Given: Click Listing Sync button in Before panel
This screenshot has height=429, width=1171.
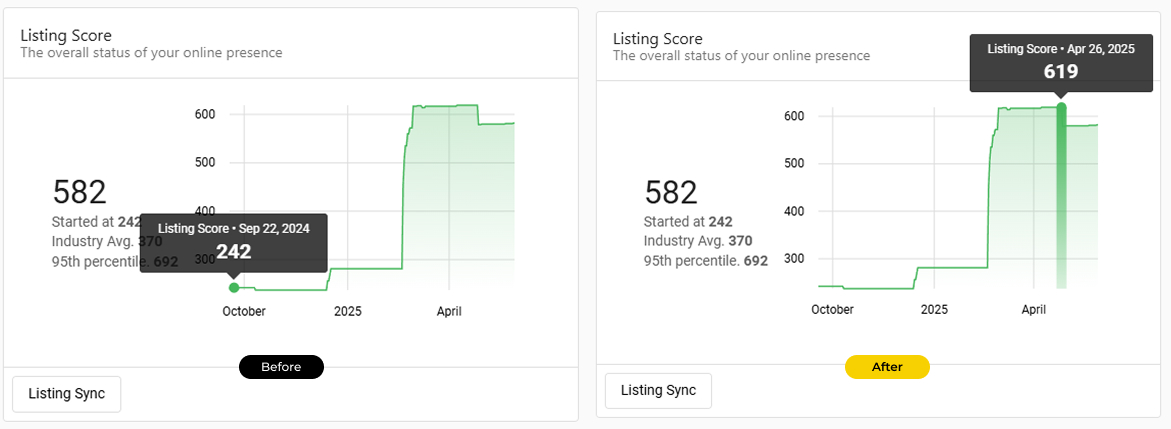Looking at the screenshot, I should tap(66, 394).
